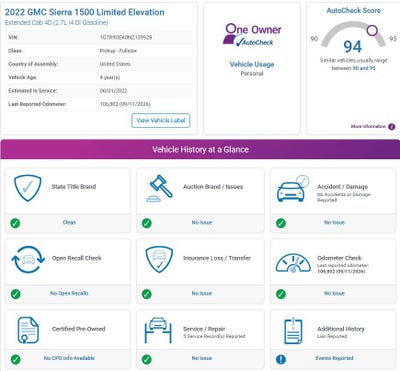Click the Vehicle History at a Glance banner

(x=200, y=149)
